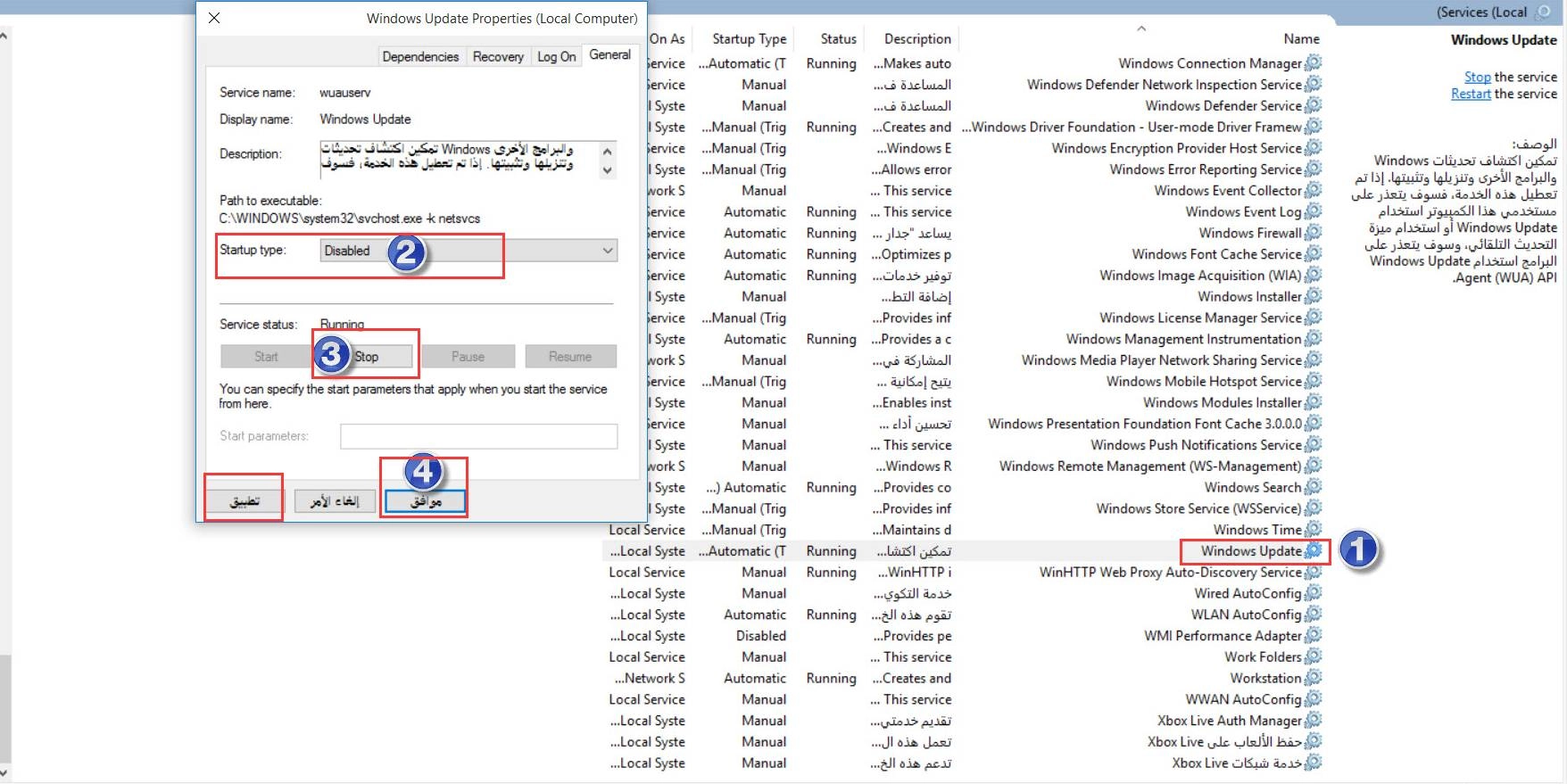Viewport: 1567px width, 784px height.
Task: Click gear icon of Windows Font Cache Service
Action: pos(1313,254)
